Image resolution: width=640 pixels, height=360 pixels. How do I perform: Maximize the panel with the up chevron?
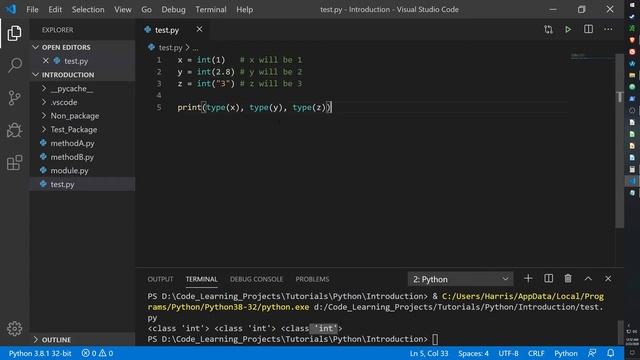588,278
